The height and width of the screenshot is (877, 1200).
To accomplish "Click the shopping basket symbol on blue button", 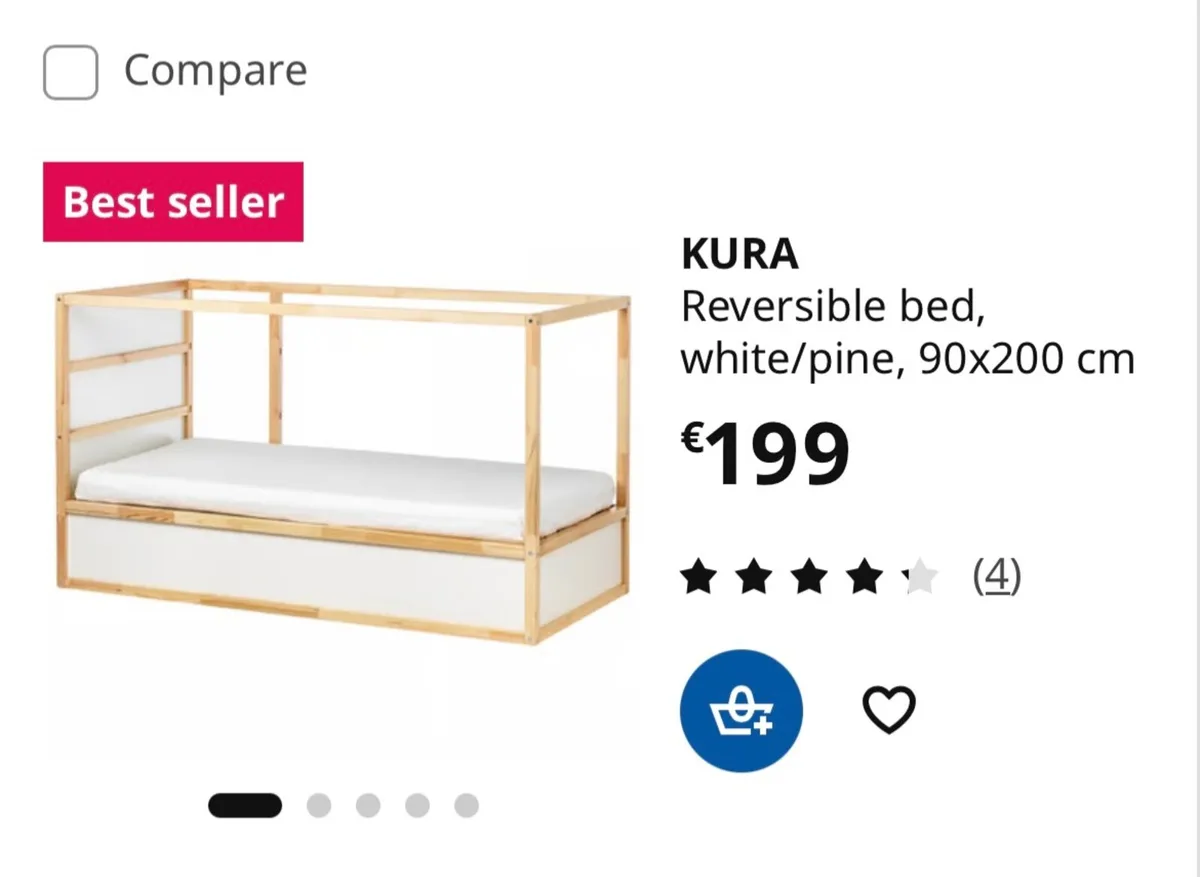I will 741,710.
